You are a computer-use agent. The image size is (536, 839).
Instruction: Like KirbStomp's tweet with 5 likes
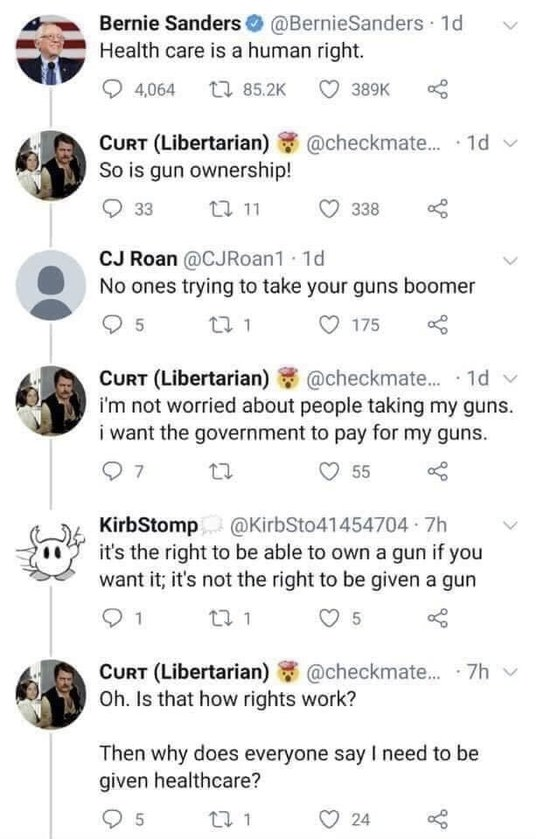point(329,618)
